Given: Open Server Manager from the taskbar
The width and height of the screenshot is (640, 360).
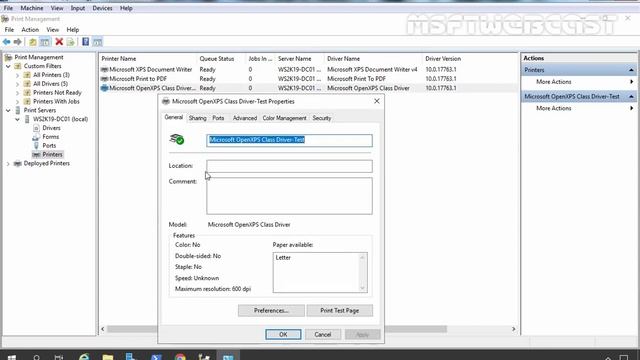Looking at the screenshot, I should [131, 357].
